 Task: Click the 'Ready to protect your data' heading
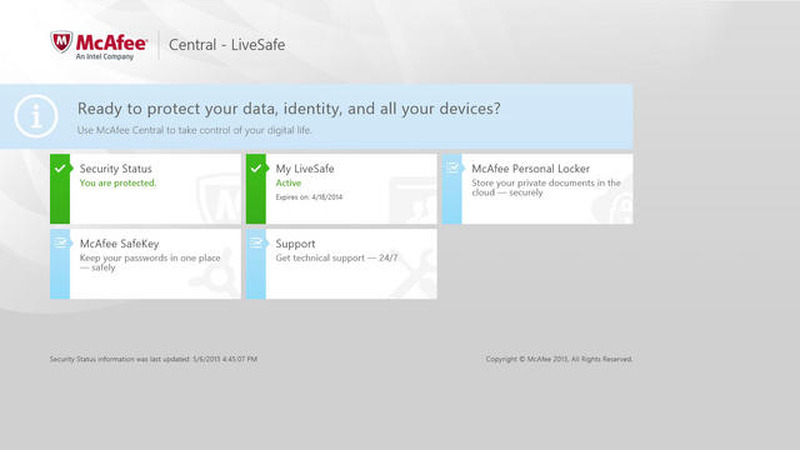pyautogui.click(x=289, y=108)
